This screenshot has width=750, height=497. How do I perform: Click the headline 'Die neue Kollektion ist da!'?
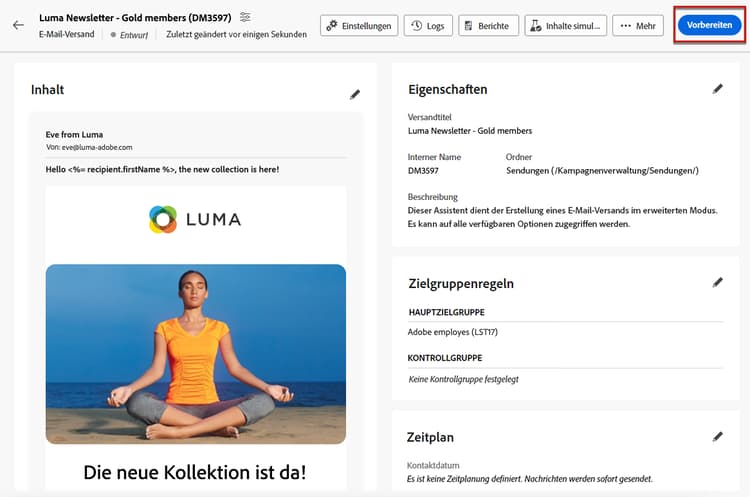pos(195,473)
